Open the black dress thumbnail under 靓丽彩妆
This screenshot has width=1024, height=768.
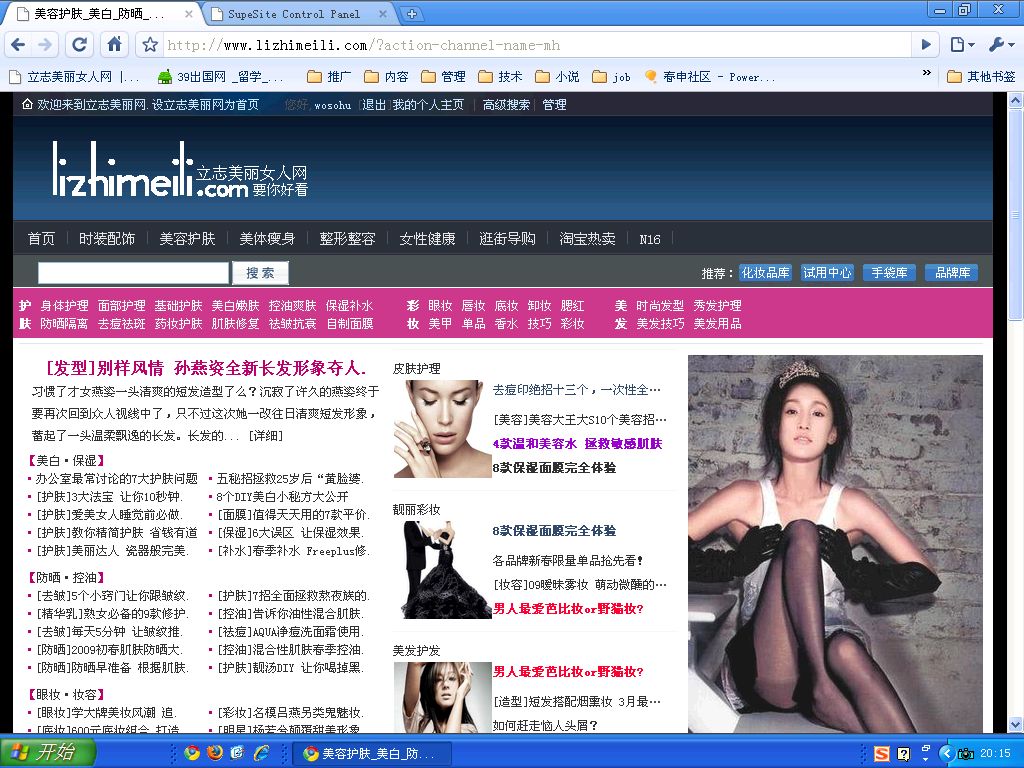[442, 569]
